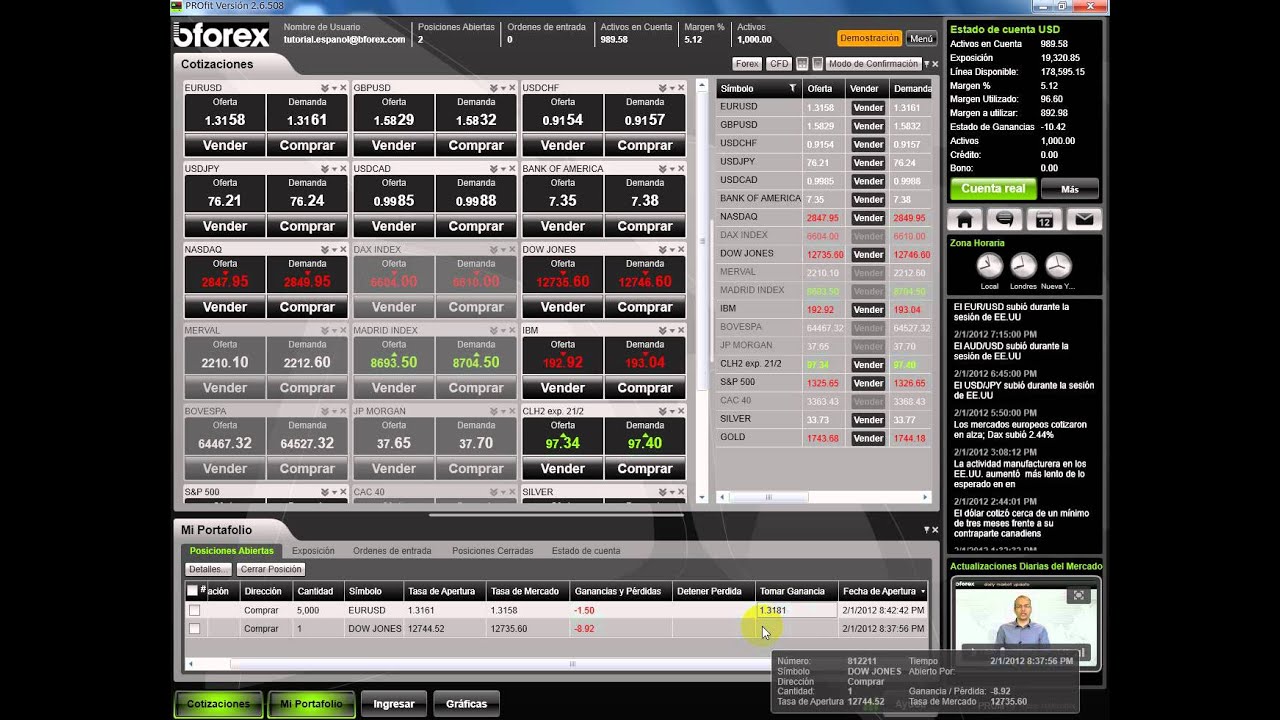Image resolution: width=1280 pixels, height=720 pixels.
Task: Click the Gráficas bottom button
Action: [x=466, y=704]
